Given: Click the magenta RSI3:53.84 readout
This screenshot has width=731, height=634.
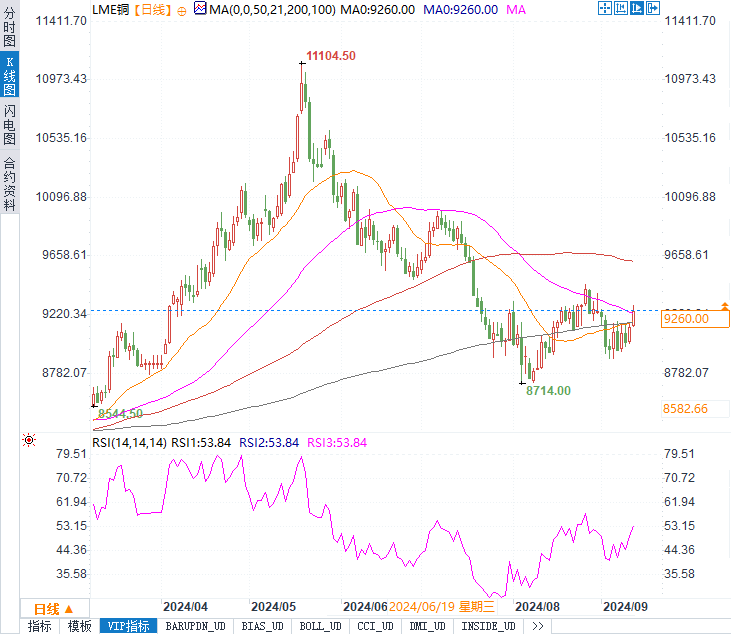Looking at the screenshot, I should (x=337, y=442).
